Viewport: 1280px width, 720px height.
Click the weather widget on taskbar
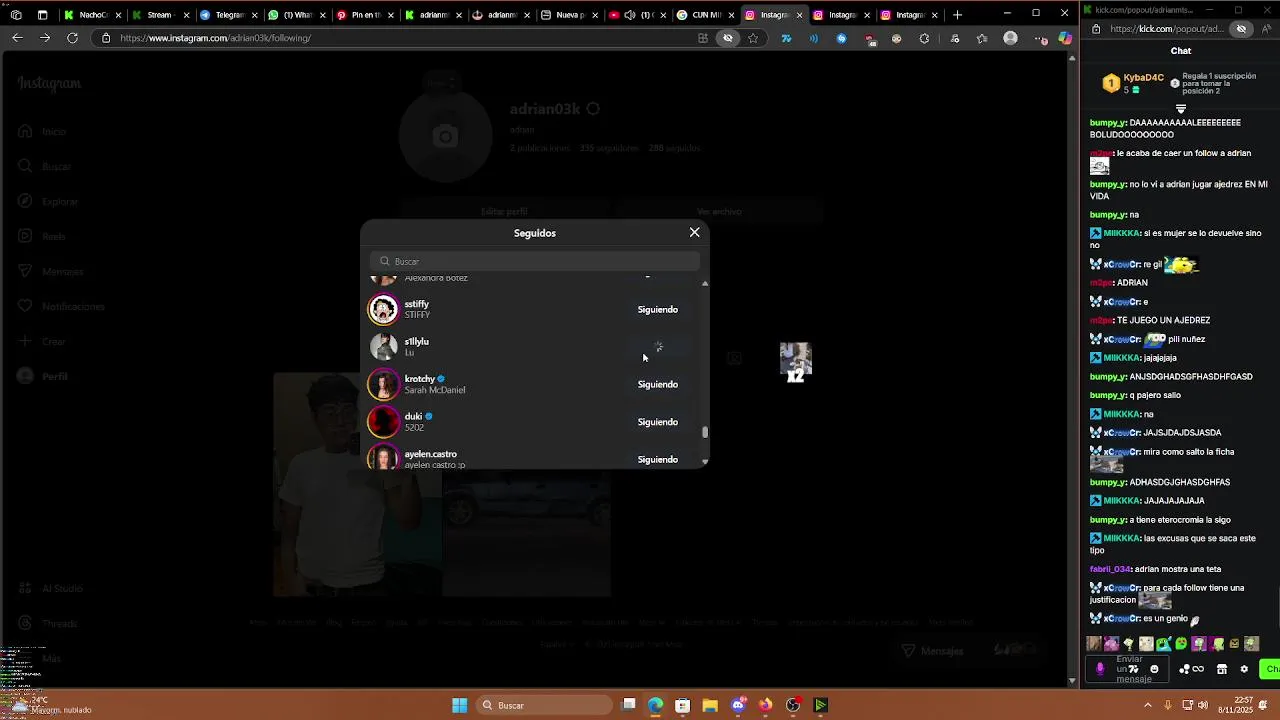[x=50, y=705]
